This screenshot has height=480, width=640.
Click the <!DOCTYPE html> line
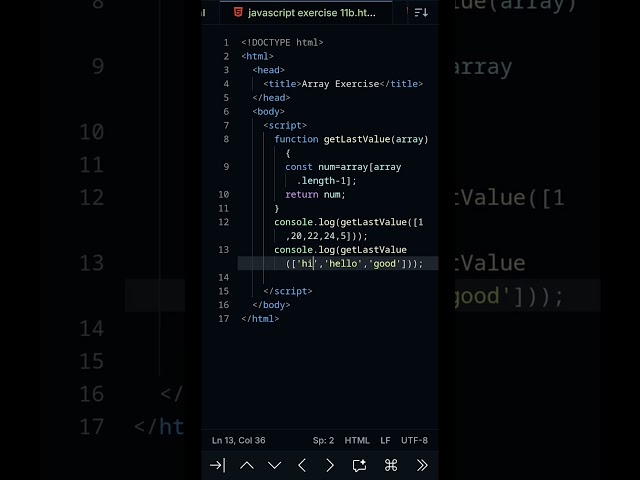tap(282, 42)
